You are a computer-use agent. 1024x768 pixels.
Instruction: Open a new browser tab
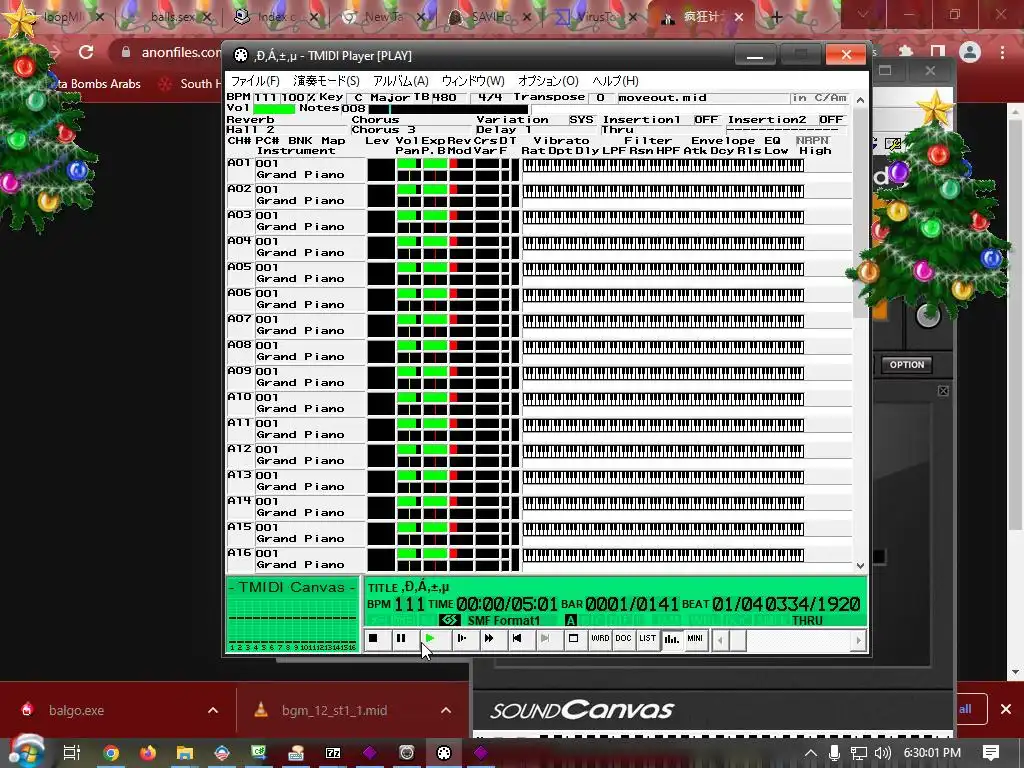point(776,18)
